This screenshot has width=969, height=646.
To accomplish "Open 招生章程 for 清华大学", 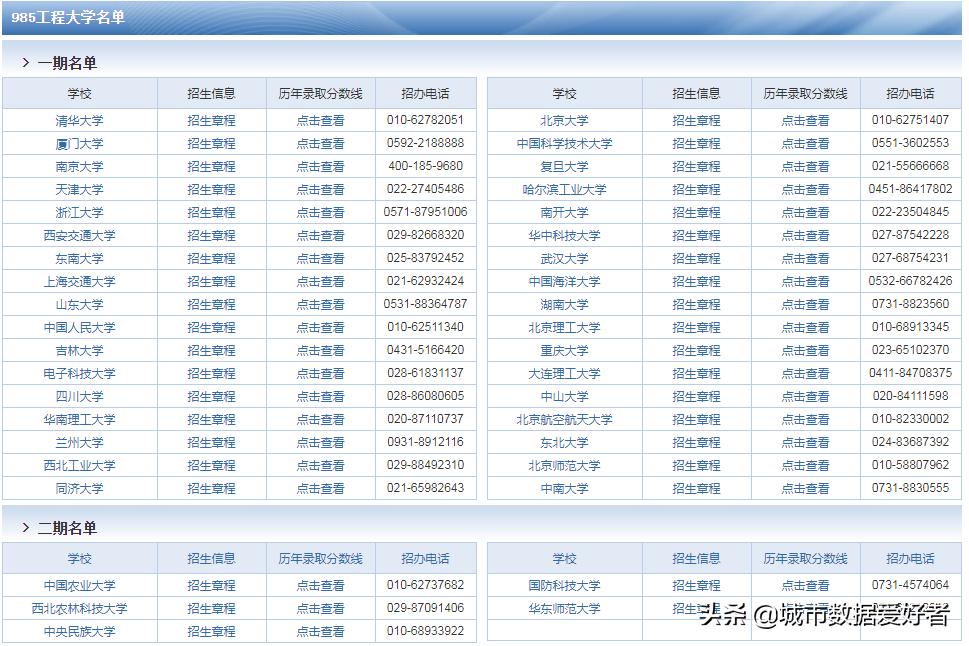I will [211, 121].
